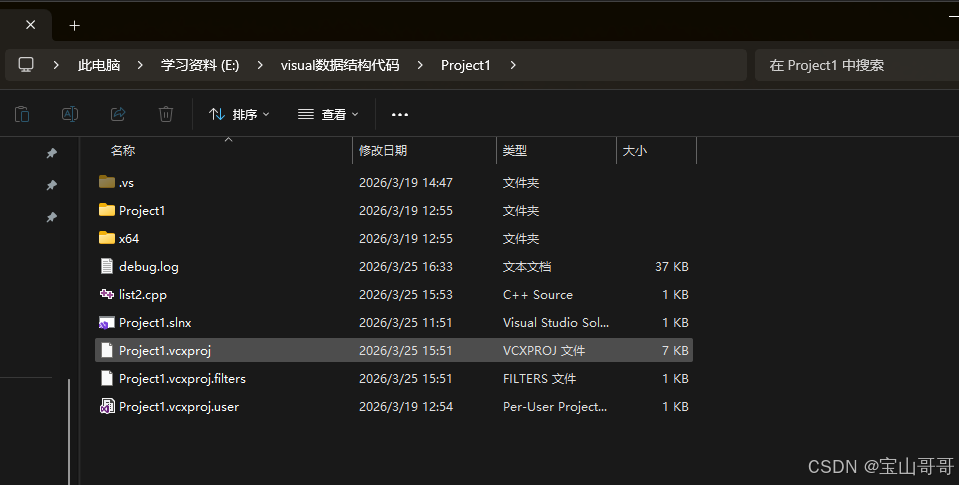Image resolution: width=959 pixels, height=485 pixels.
Task: Close the current tab with X
Action: tap(31, 25)
